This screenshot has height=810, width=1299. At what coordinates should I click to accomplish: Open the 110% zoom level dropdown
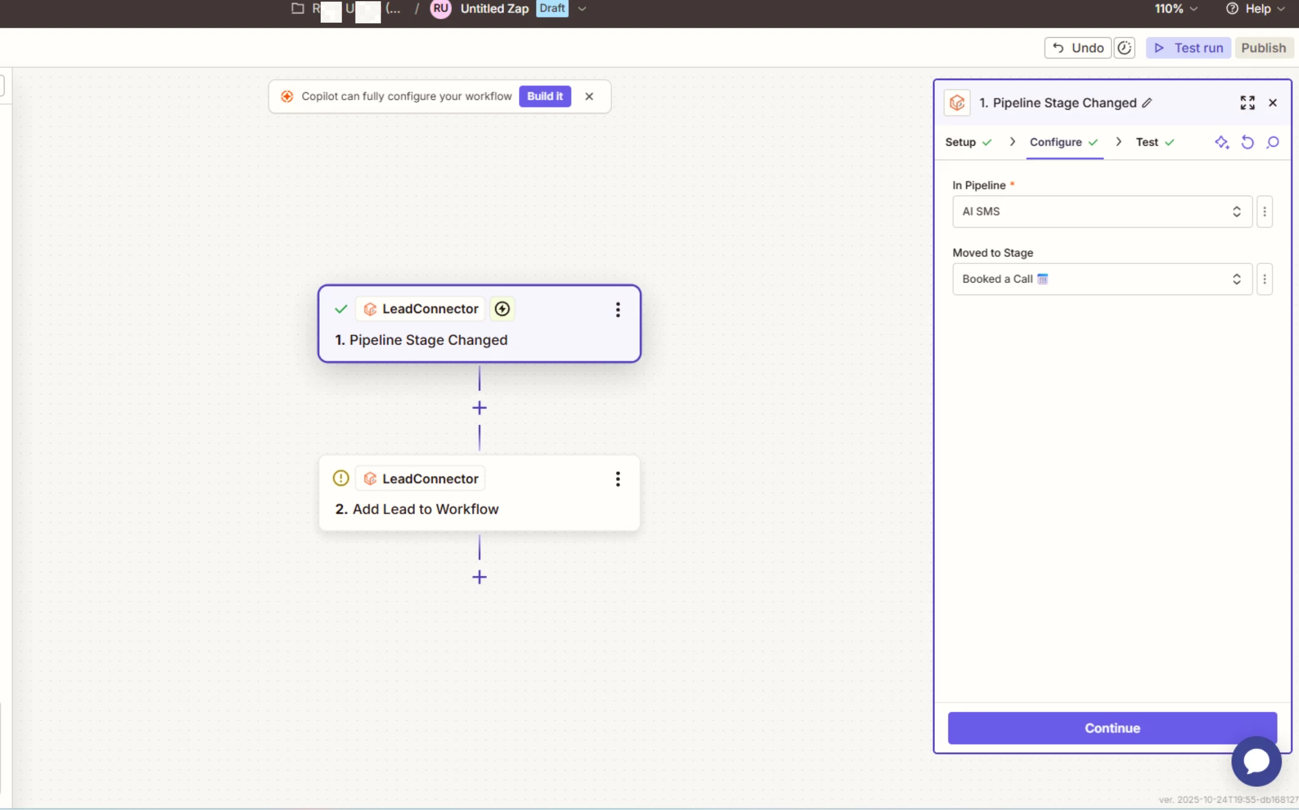click(x=1175, y=9)
